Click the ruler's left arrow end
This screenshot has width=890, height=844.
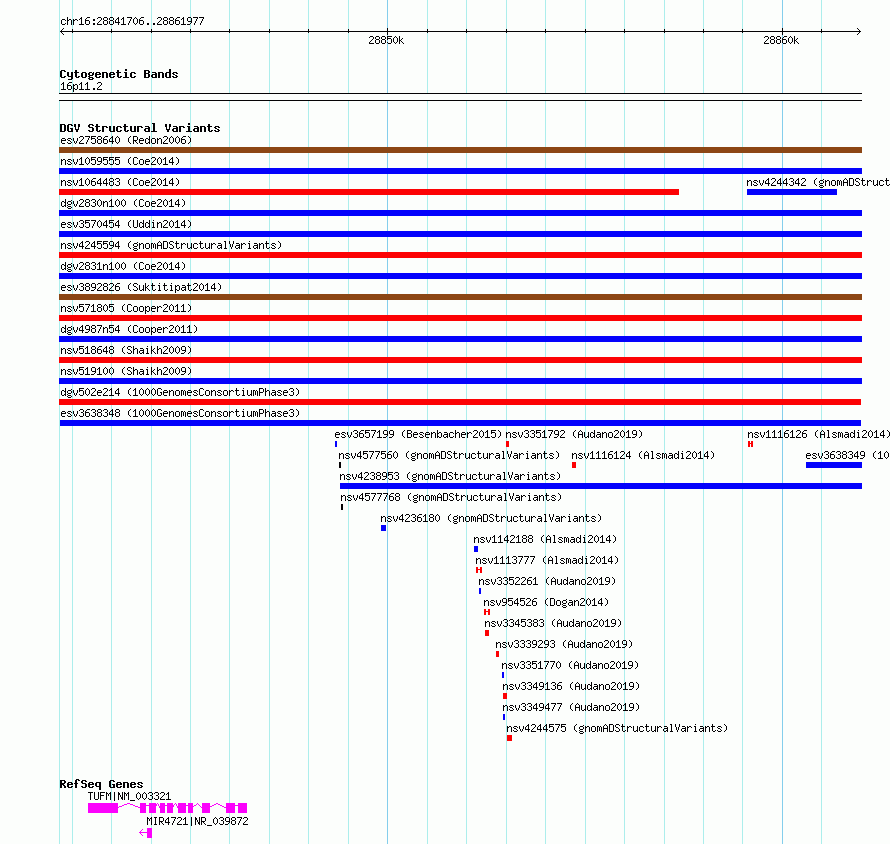(x=62, y=31)
